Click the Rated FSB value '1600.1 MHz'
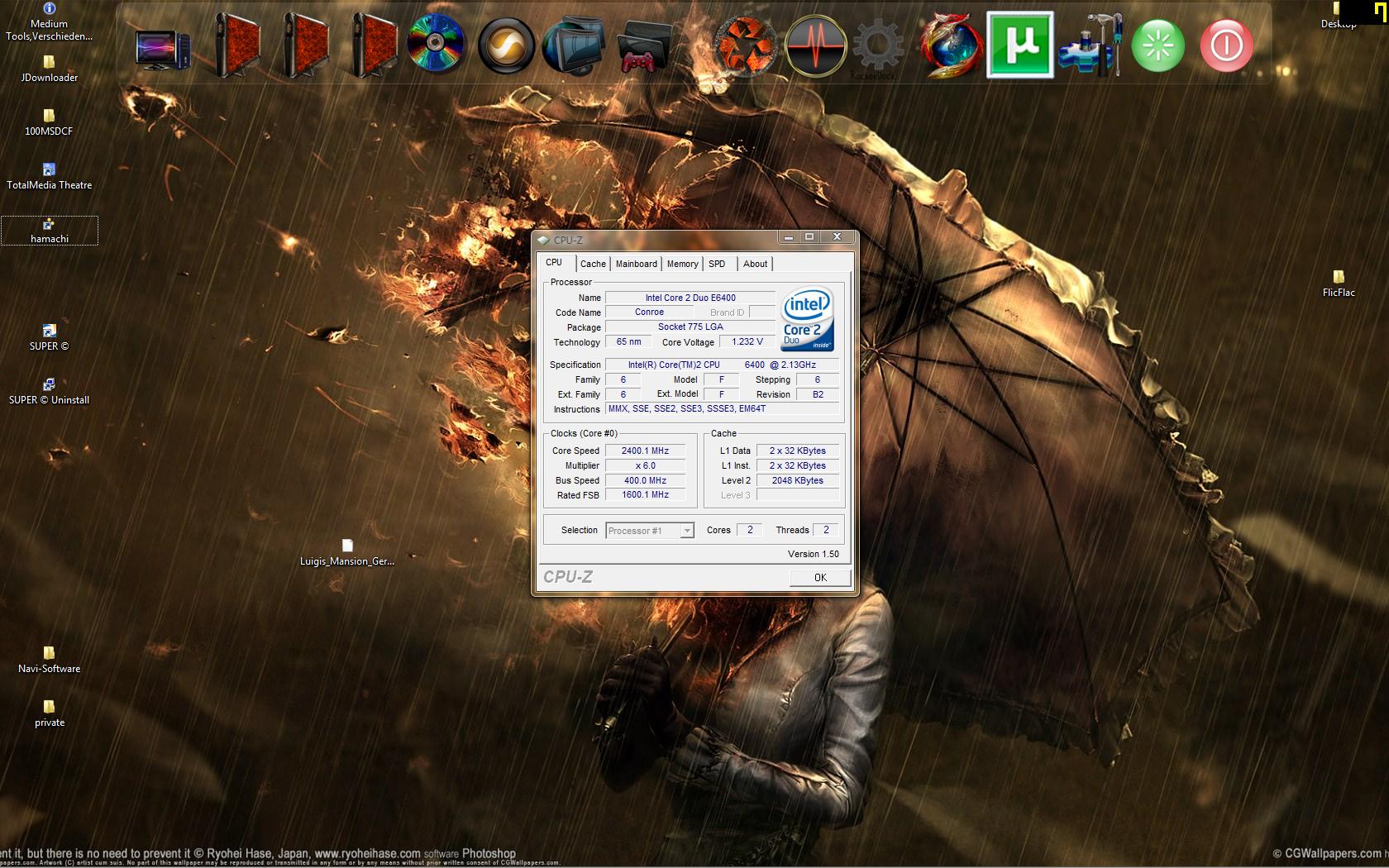The height and width of the screenshot is (868, 1389). (x=645, y=495)
